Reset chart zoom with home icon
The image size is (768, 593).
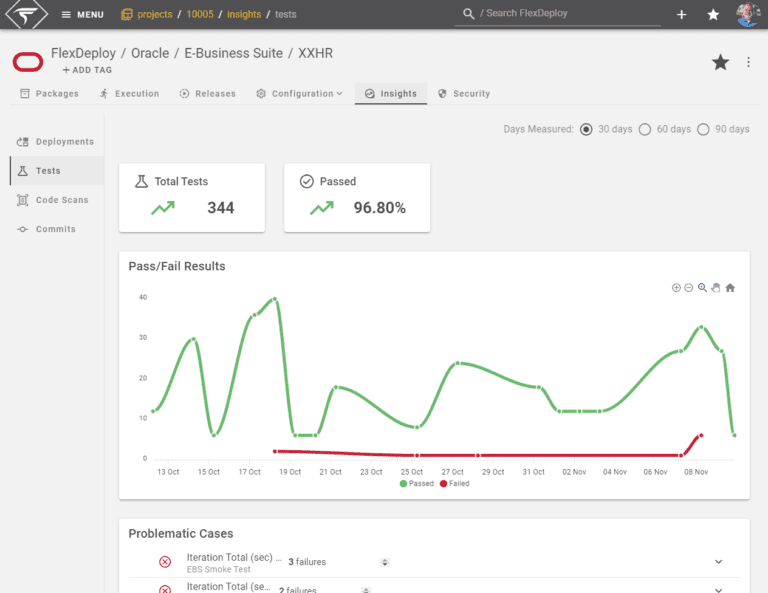click(x=730, y=287)
